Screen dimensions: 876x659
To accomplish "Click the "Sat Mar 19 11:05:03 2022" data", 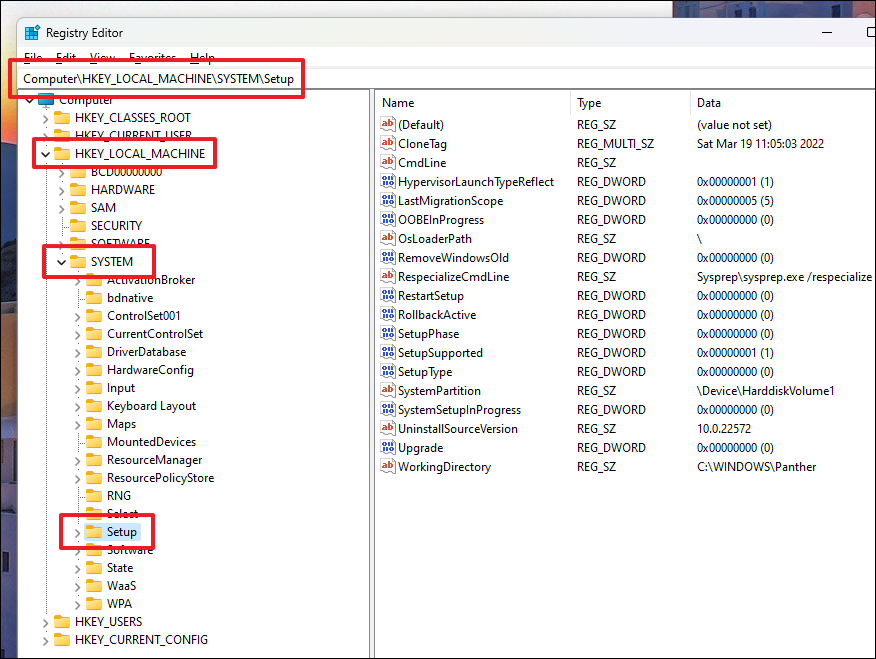I will (x=760, y=144).
